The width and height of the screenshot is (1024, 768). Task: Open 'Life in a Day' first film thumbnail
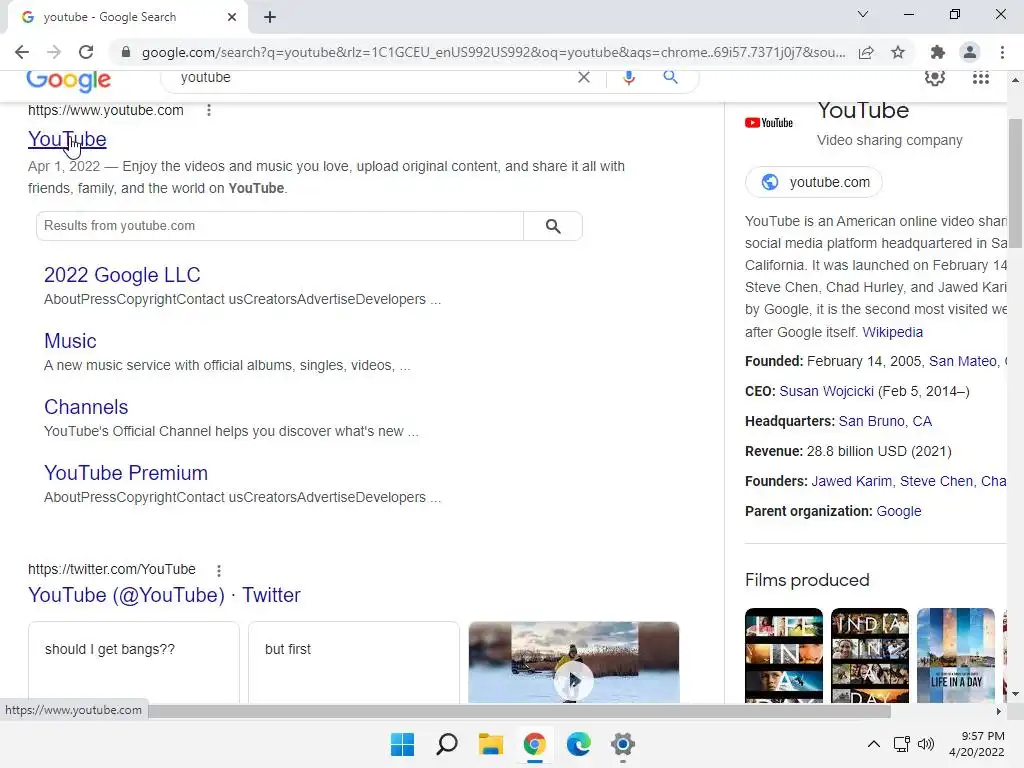coord(784,656)
